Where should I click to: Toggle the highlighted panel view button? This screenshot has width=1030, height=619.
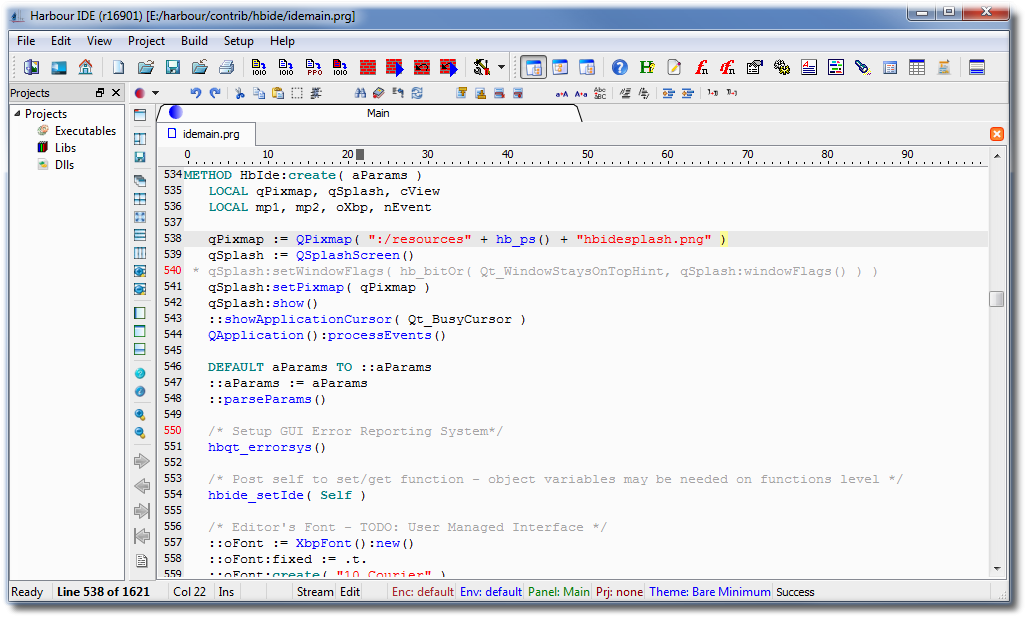(x=534, y=68)
